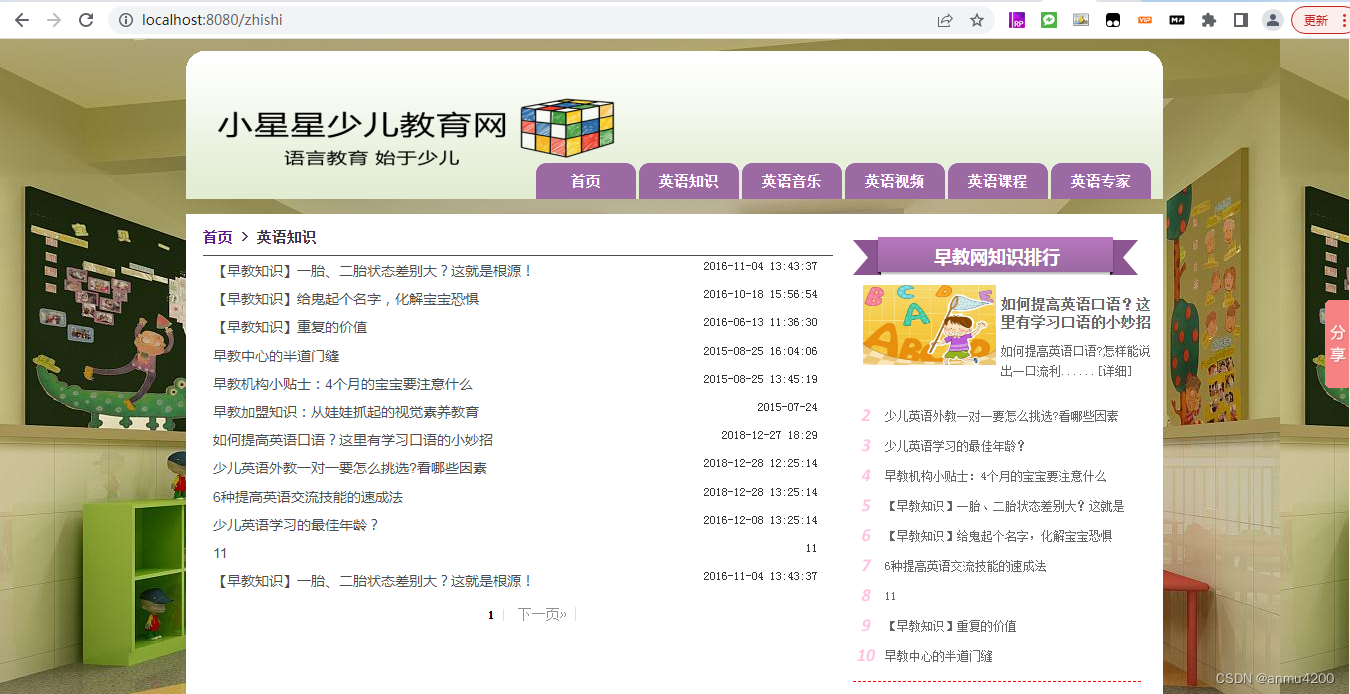
Task: Open 【早教知识】重复的价值 article in main list
Action: coord(290,327)
